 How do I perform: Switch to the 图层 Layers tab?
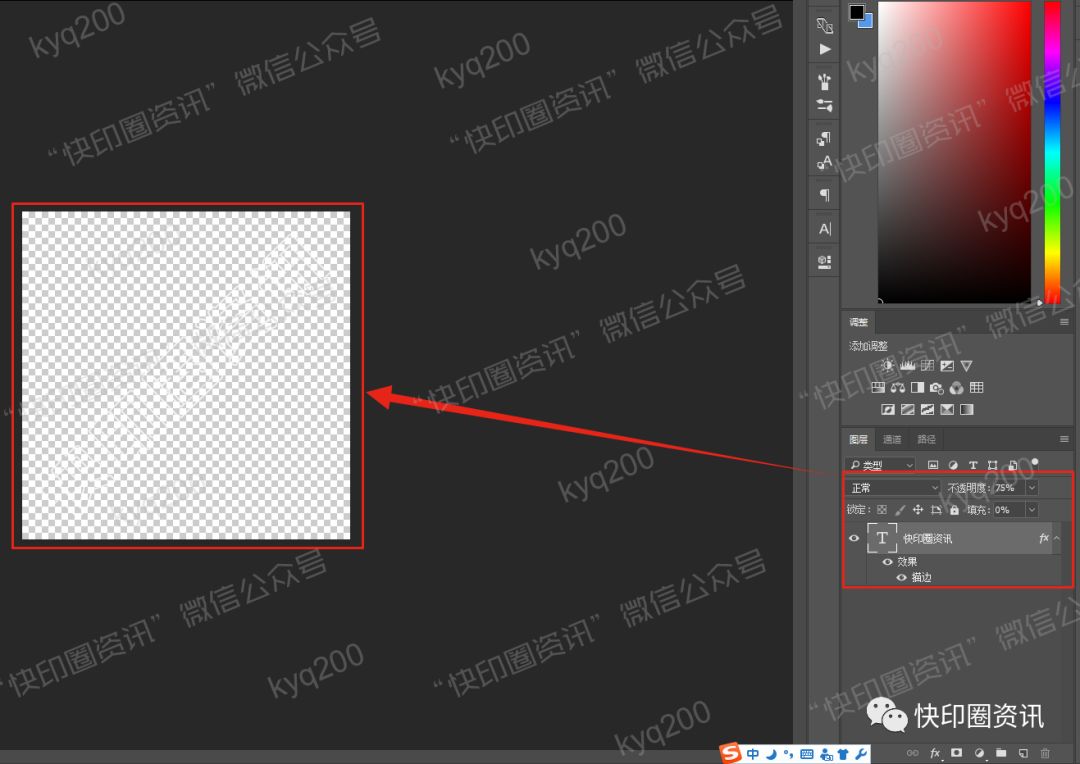[x=858, y=439]
